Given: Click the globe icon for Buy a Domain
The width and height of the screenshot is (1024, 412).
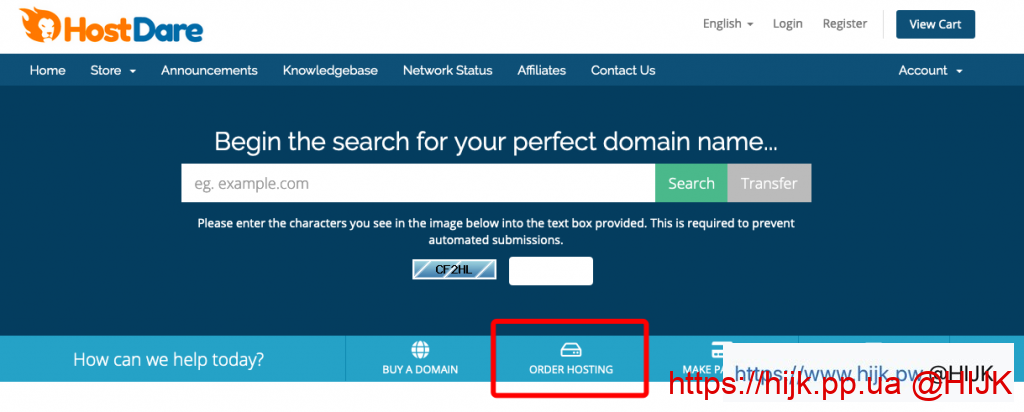Looking at the screenshot, I should 420,350.
